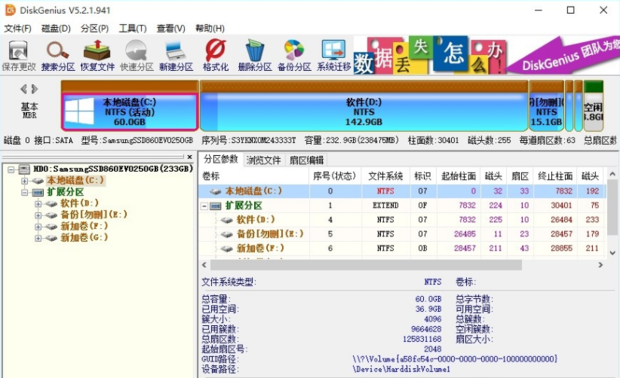The image size is (620, 378).
Task: Open the 查看(V) menu
Action: [171, 28]
